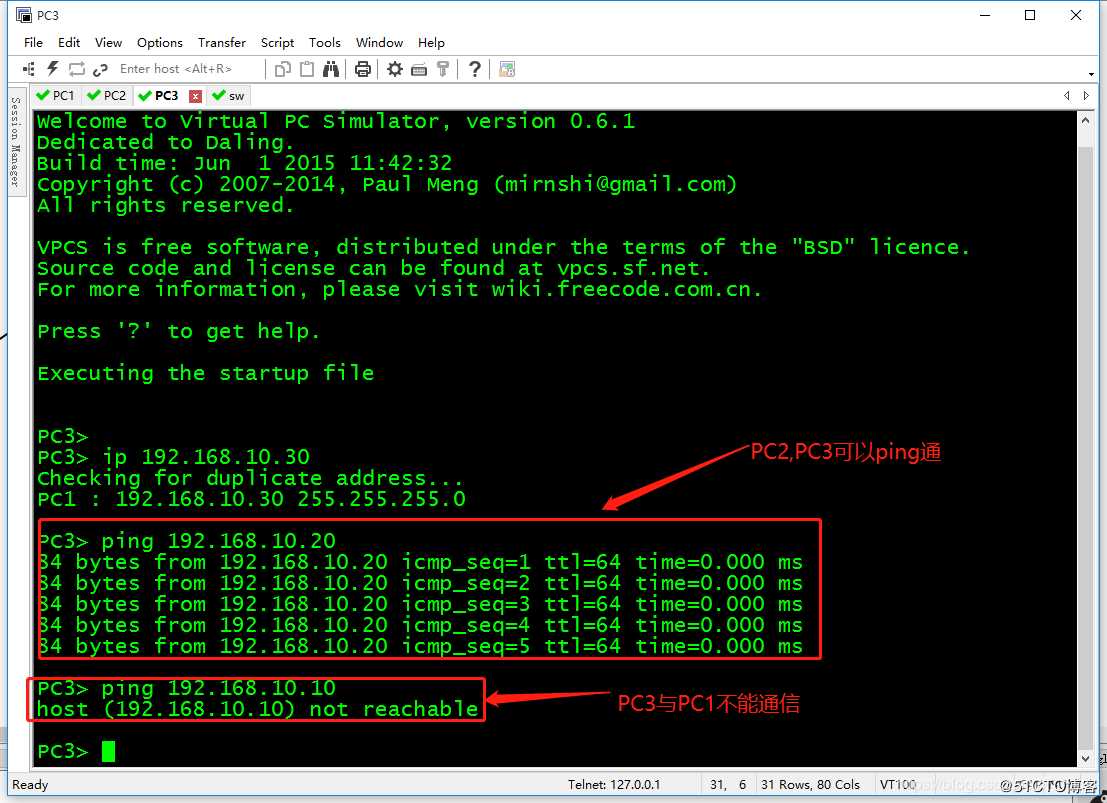This screenshot has height=803, width=1107.
Task: Click the Quick Connect lightning icon
Action: tap(53, 69)
